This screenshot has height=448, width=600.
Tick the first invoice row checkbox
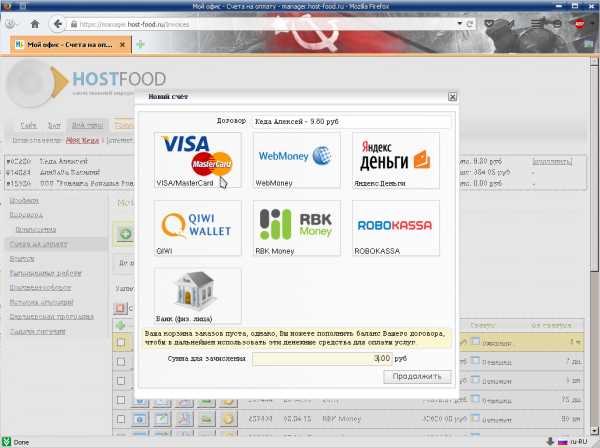121,342
